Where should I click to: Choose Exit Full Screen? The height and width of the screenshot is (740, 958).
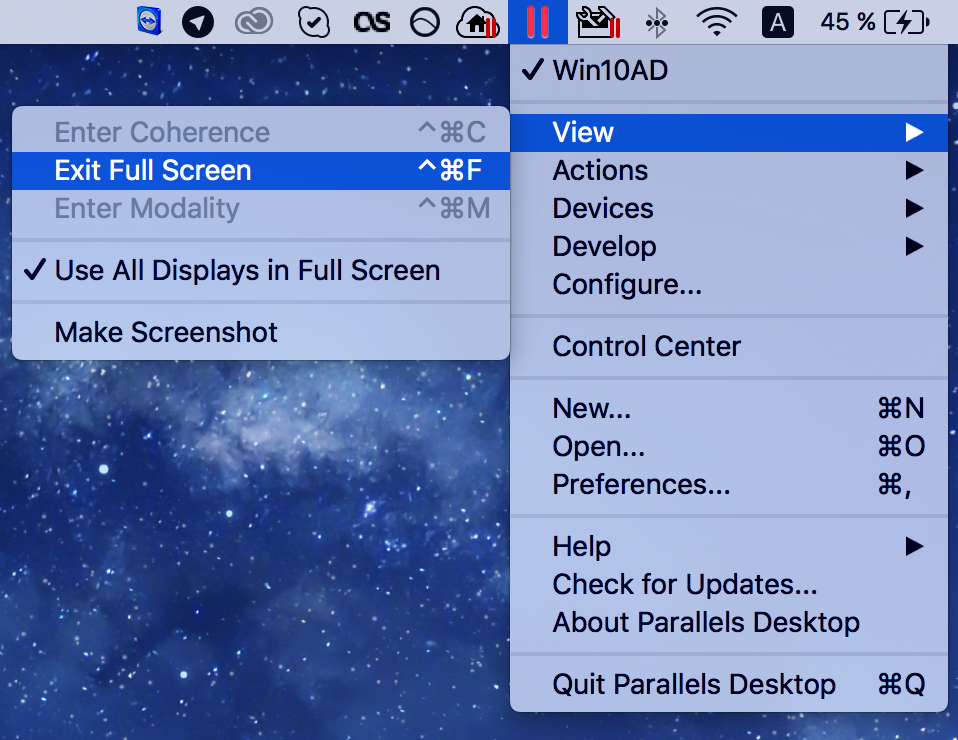pos(261,170)
